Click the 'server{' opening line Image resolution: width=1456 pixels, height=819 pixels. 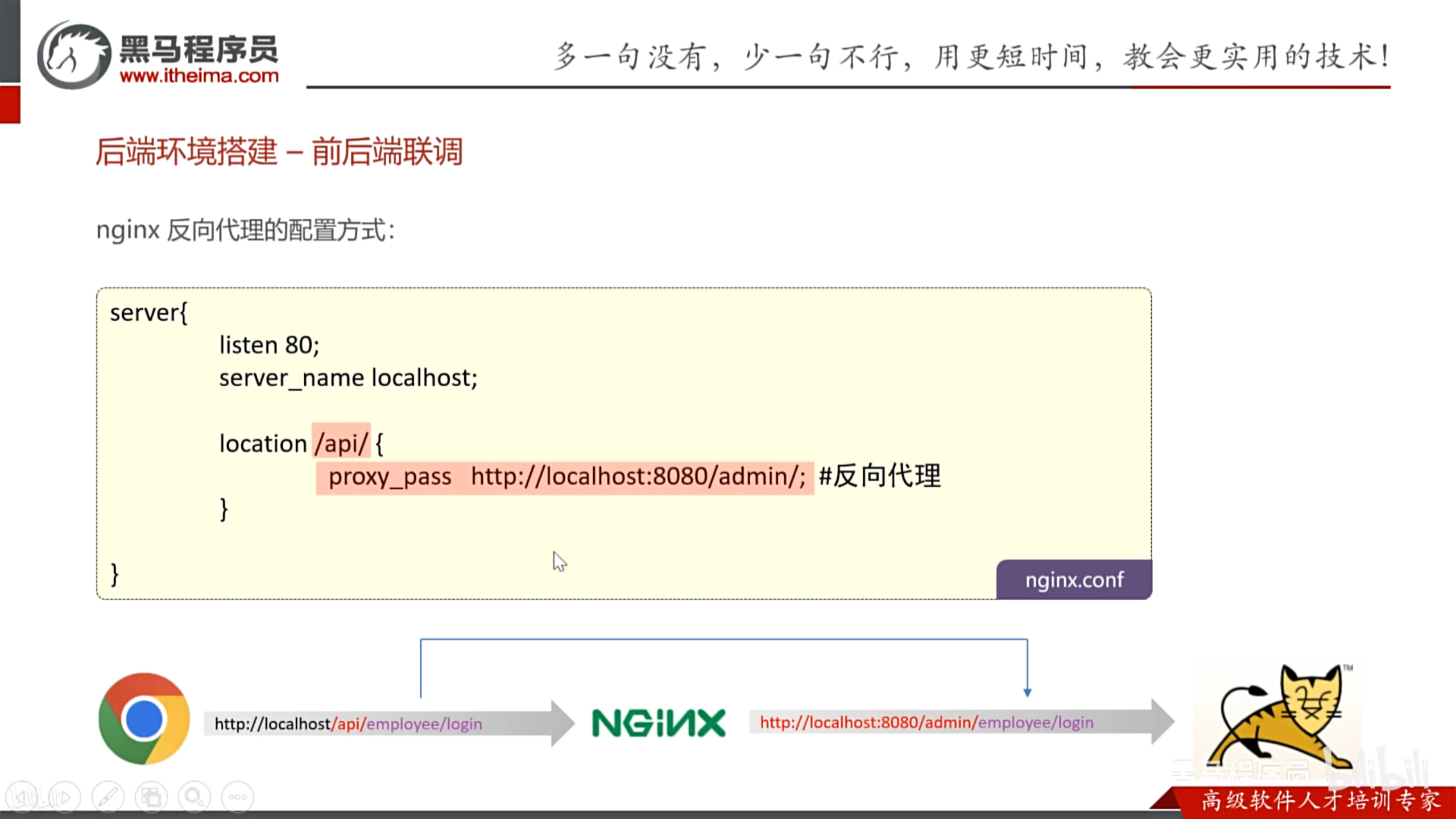coord(148,313)
